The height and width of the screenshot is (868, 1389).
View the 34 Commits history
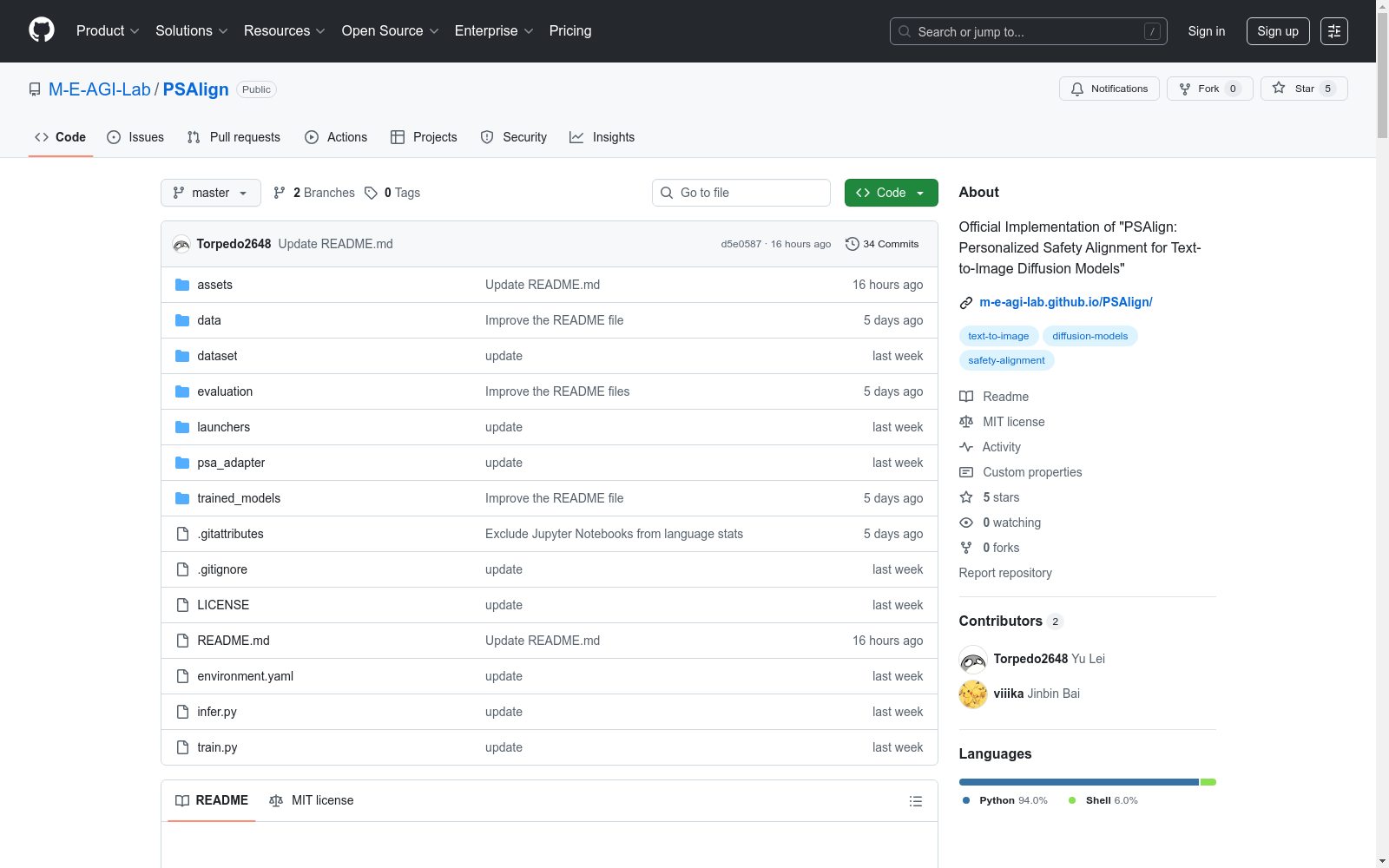pyautogui.click(x=882, y=244)
